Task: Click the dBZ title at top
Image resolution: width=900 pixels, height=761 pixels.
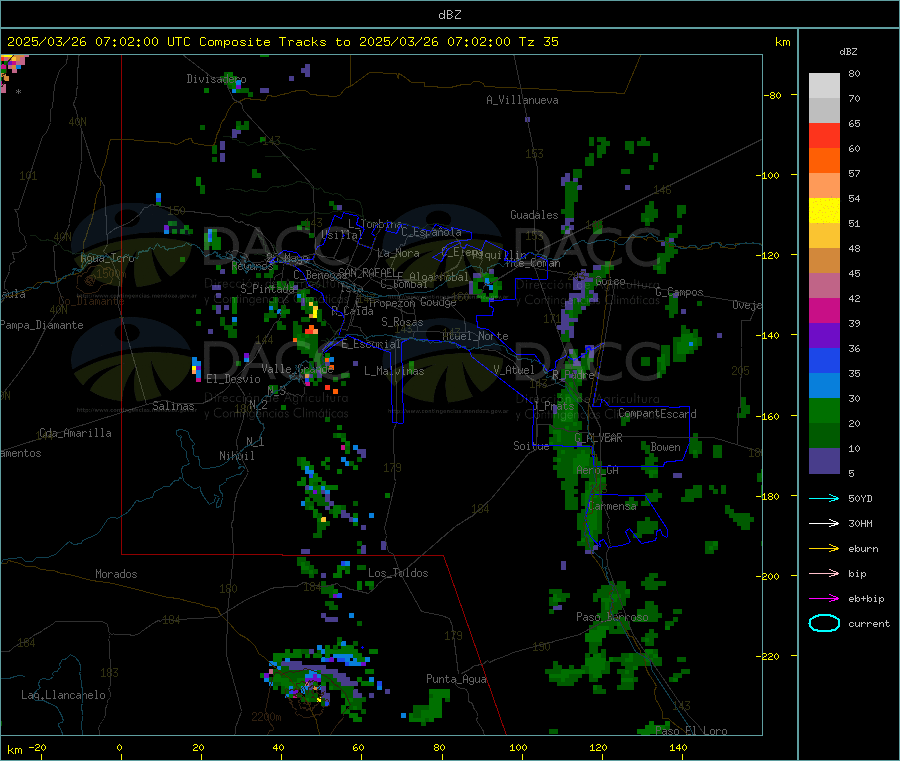Action: [449, 15]
